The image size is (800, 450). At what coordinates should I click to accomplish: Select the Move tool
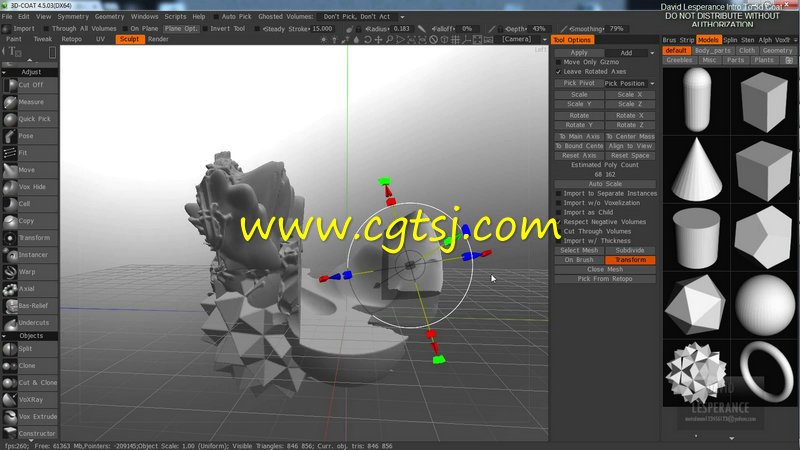(30, 170)
